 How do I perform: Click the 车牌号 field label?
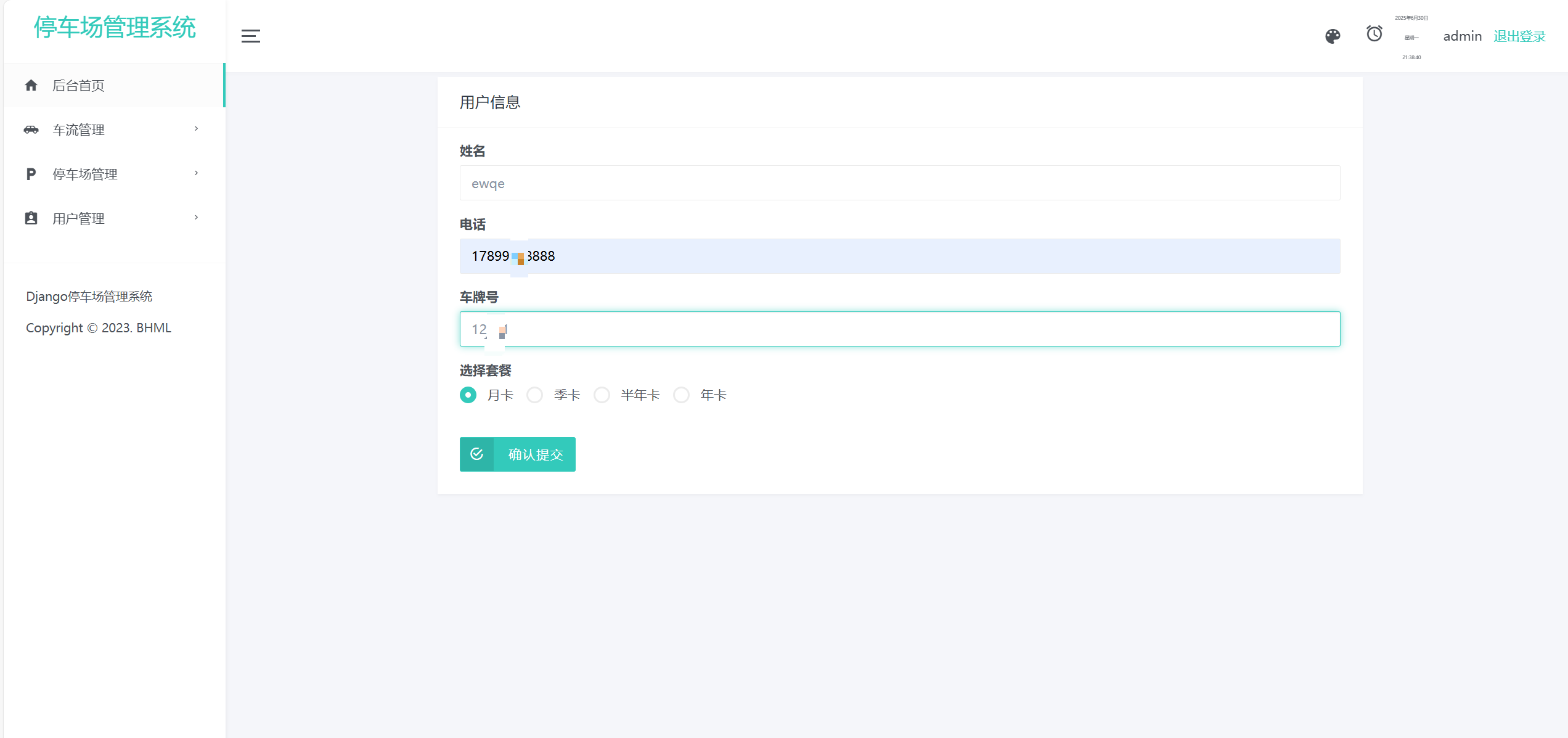coord(479,297)
